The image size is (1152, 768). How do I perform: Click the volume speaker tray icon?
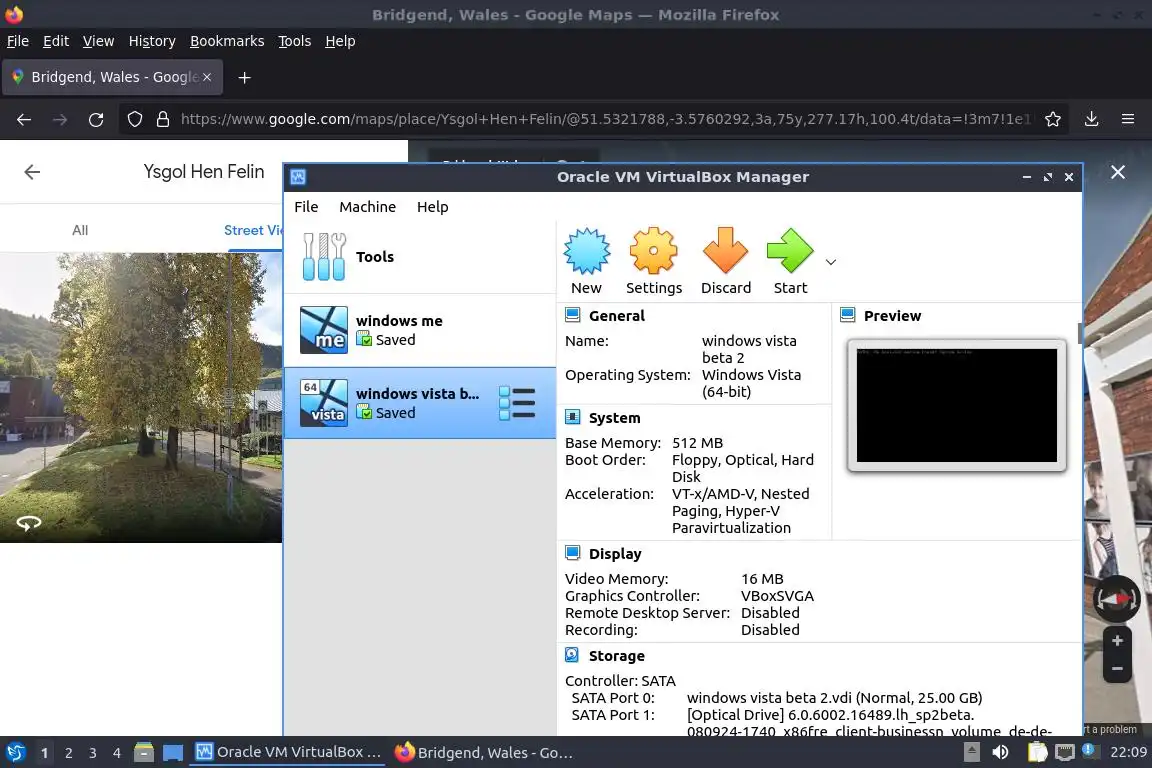[1000, 753]
